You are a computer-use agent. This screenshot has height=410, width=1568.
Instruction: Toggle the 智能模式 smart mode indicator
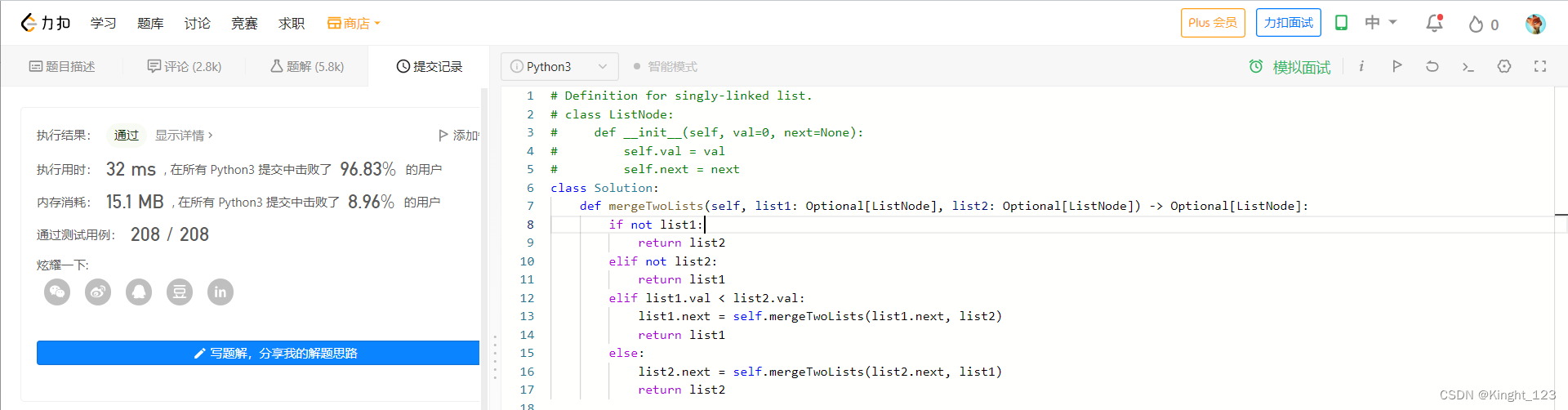665,66
